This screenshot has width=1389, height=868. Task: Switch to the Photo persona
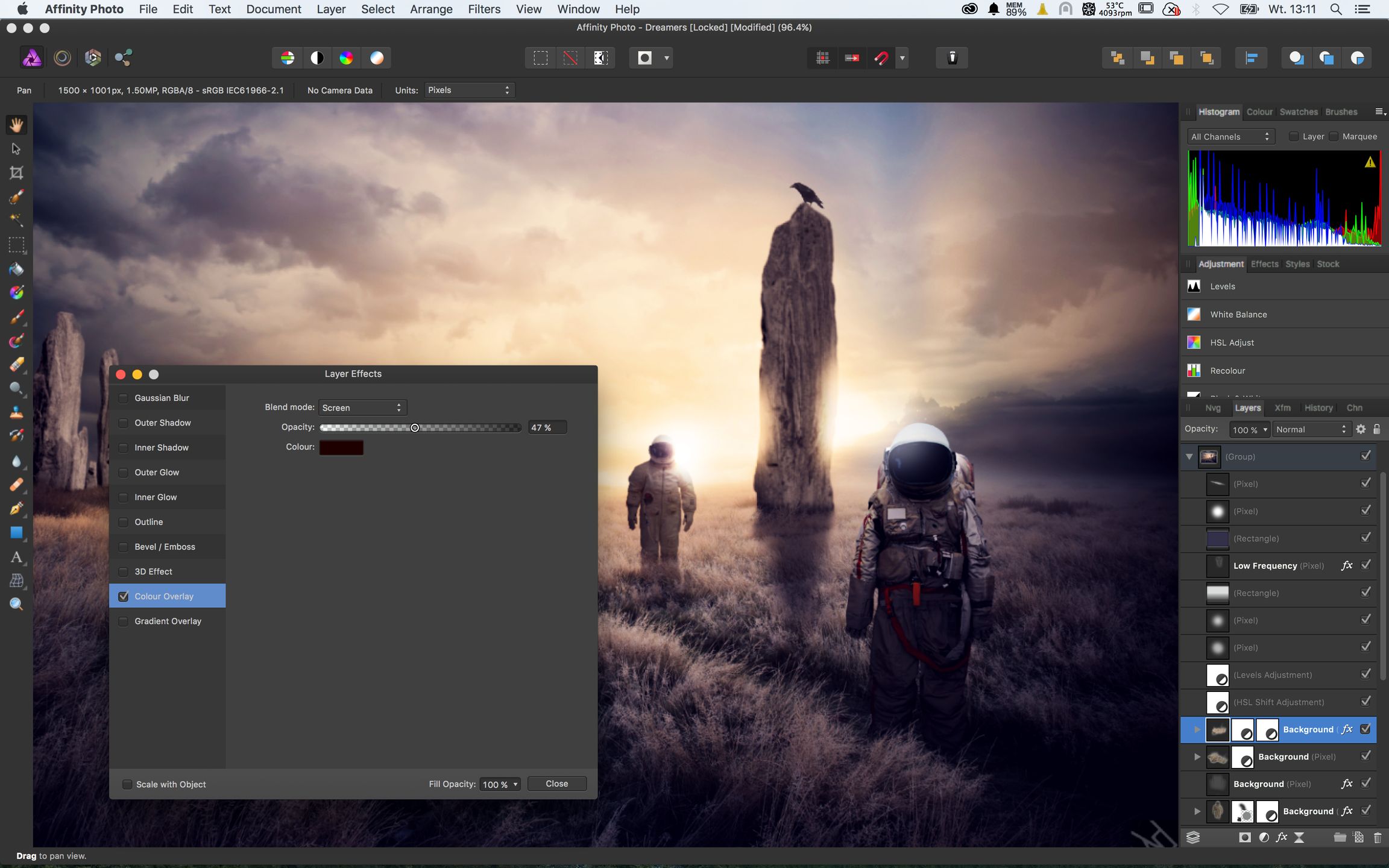32,58
